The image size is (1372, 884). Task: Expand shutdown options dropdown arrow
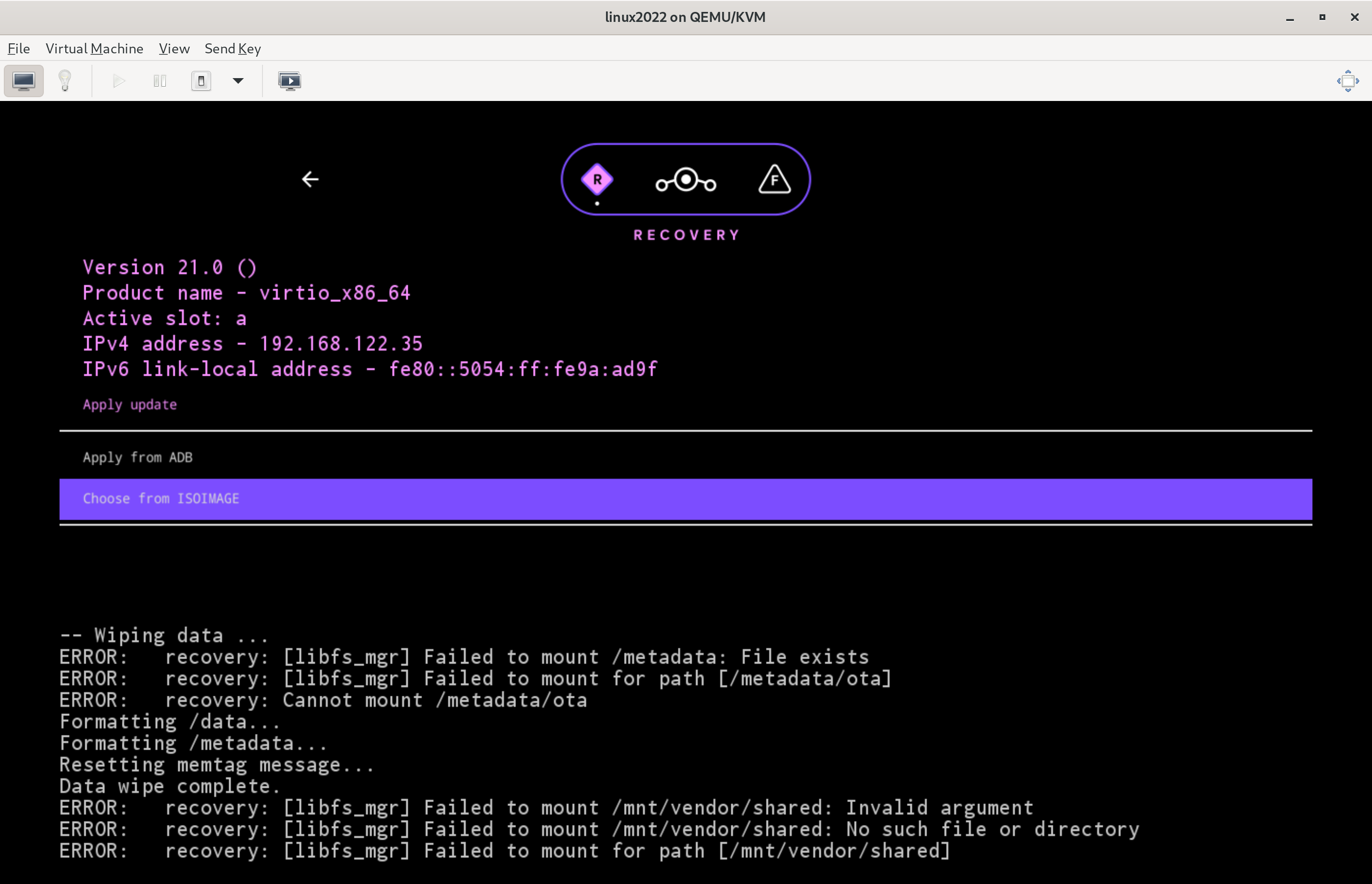tap(238, 81)
